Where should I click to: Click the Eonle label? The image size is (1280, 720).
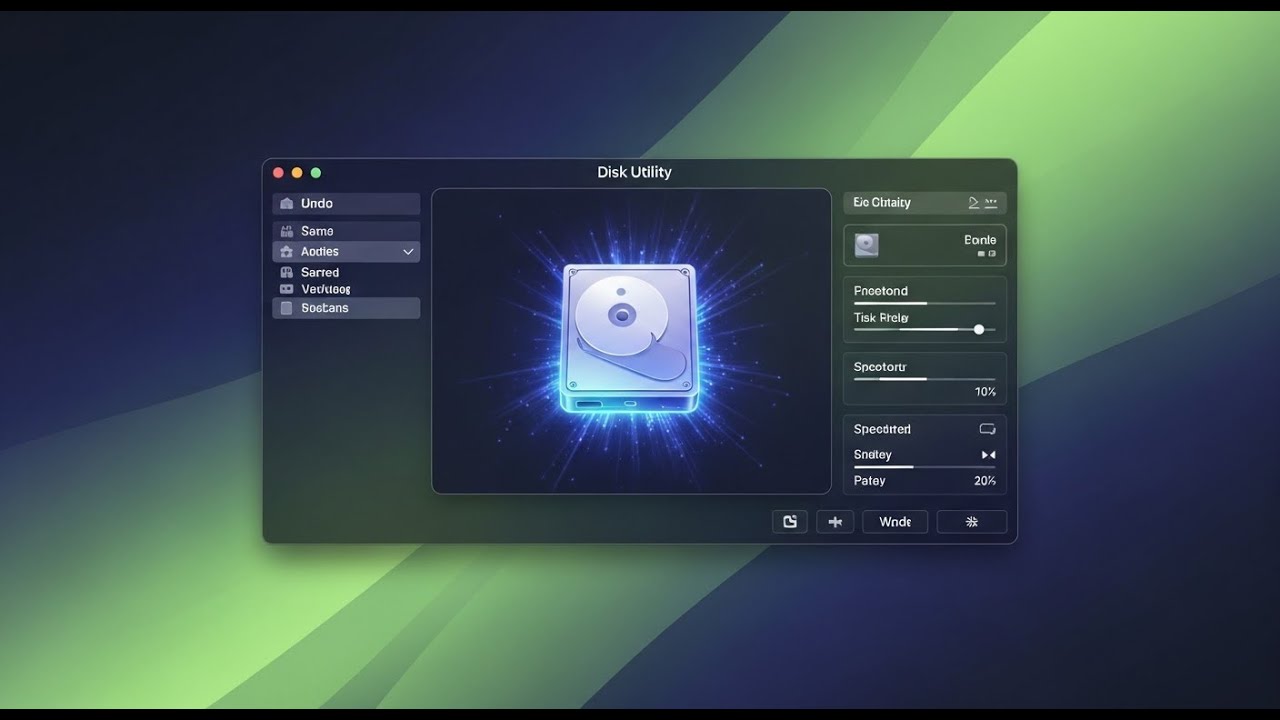click(x=980, y=240)
